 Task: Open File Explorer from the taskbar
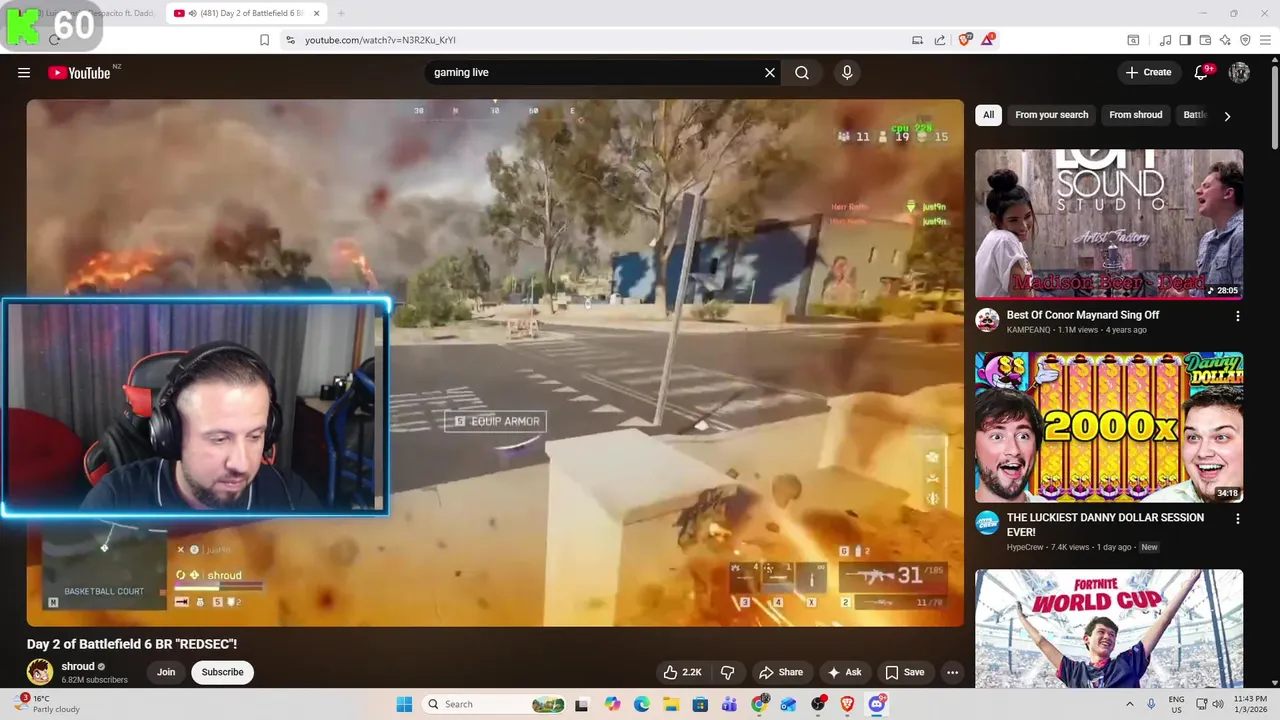(x=671, y=704)
